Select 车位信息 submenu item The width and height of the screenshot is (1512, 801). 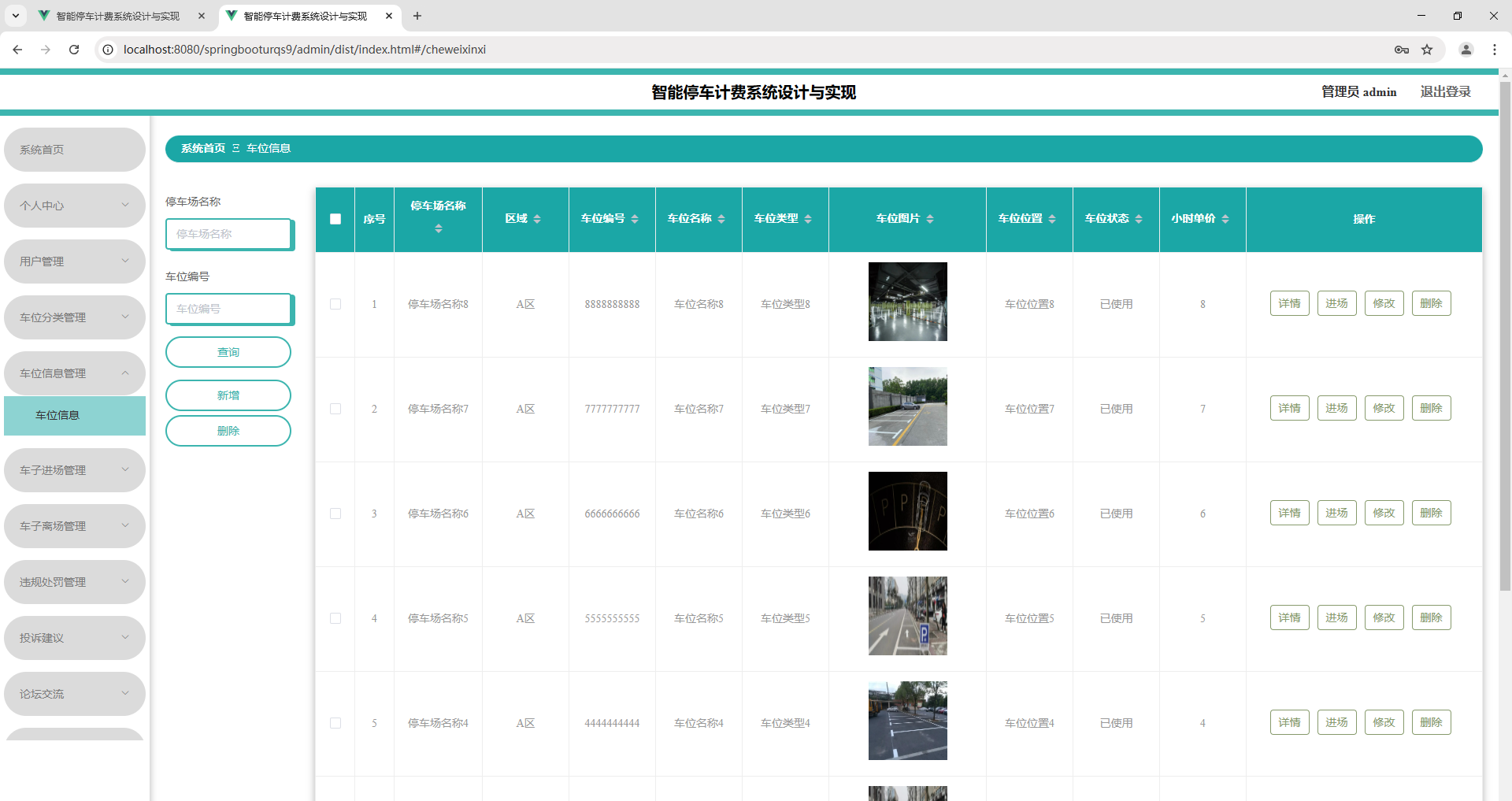pos(75,416)
